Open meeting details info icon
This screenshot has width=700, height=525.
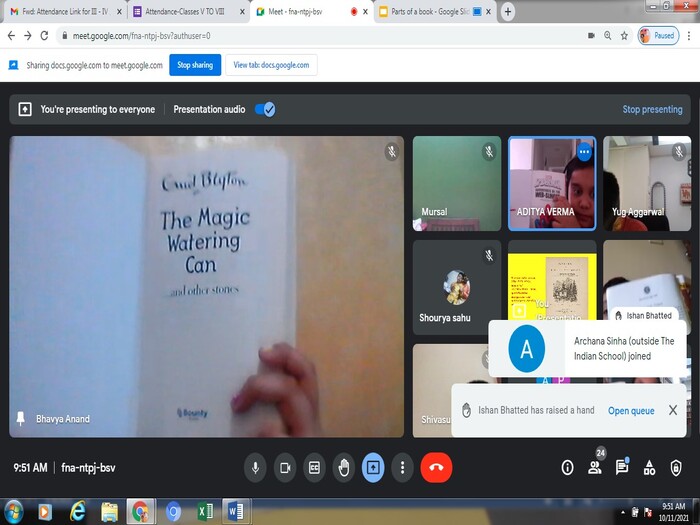click(x=567, y=467)
